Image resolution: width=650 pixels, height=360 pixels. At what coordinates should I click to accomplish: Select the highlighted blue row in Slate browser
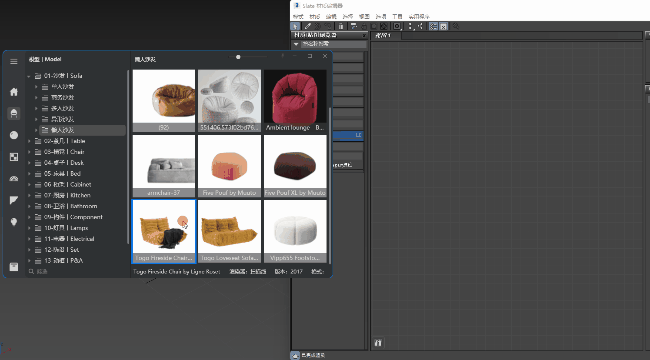point(348,135)
